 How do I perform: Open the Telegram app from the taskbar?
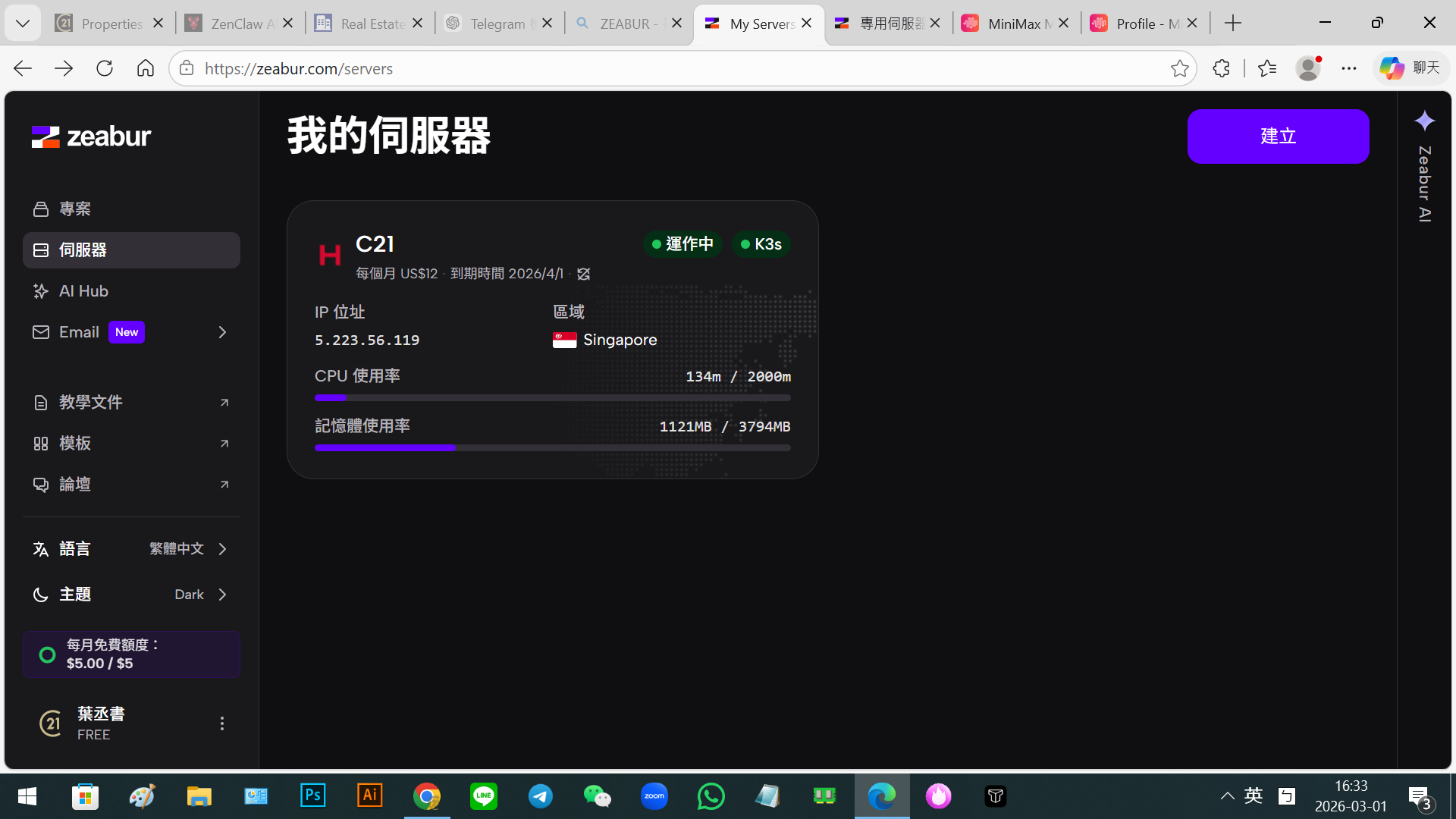coord(540,796)
